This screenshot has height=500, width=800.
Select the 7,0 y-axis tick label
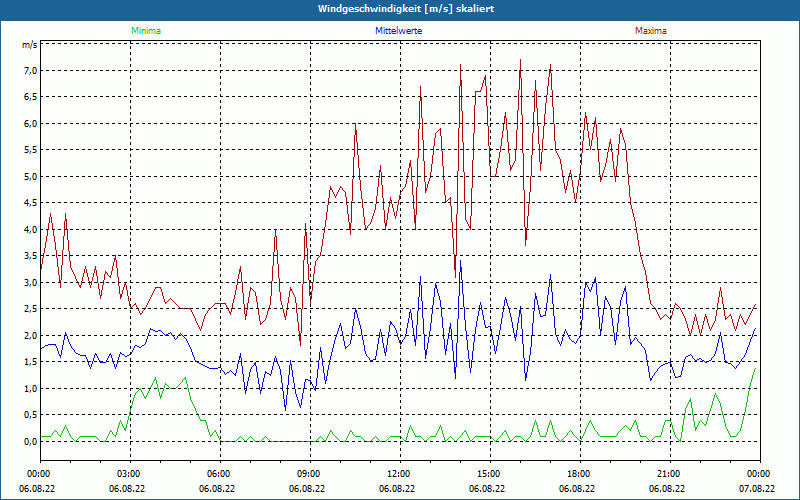pos(29,71)
